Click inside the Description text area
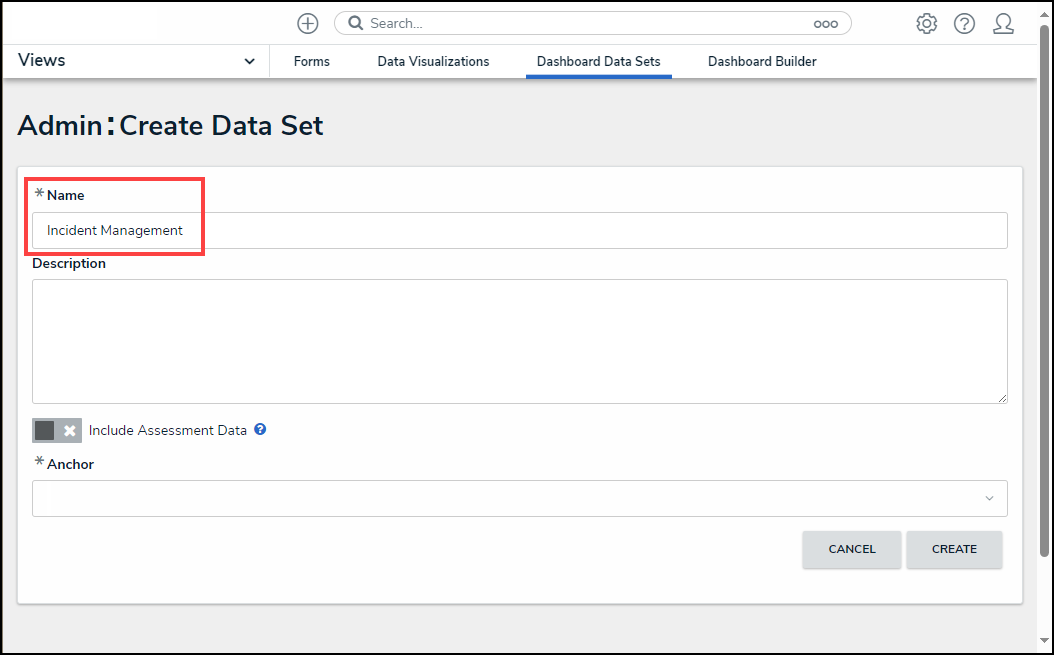Image resolution: width=1054 pixels, height=655 pixels. (x=519, y=341)
